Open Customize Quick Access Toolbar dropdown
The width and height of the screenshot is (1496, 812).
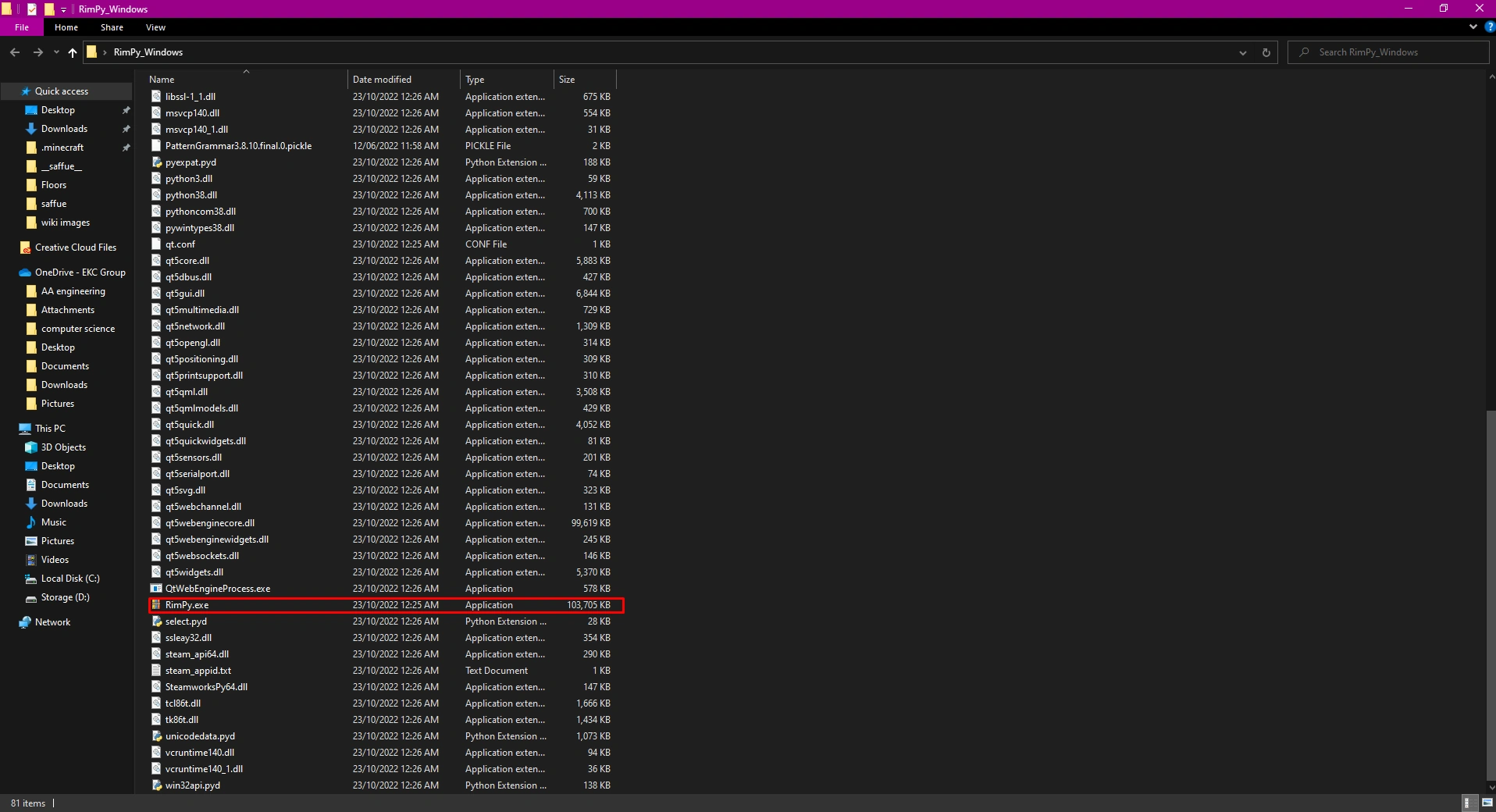point(63,9)
